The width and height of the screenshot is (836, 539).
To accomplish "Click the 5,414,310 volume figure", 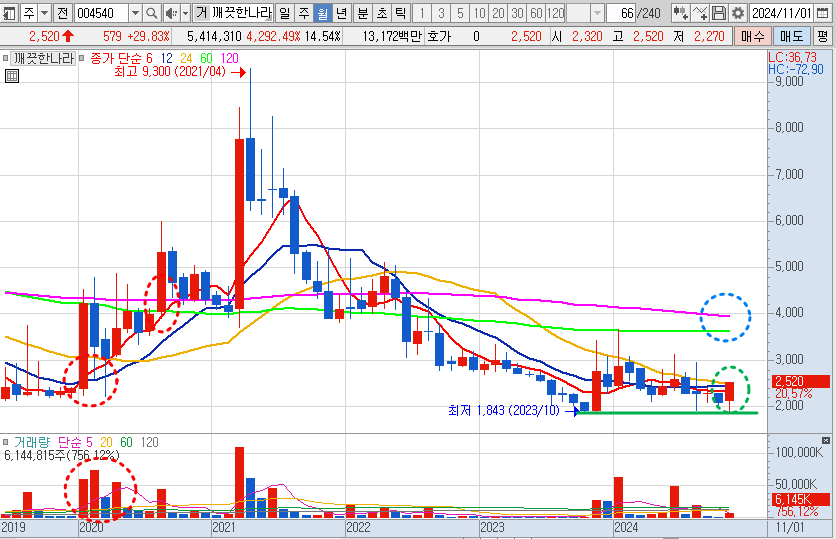I will pos(214,36).
